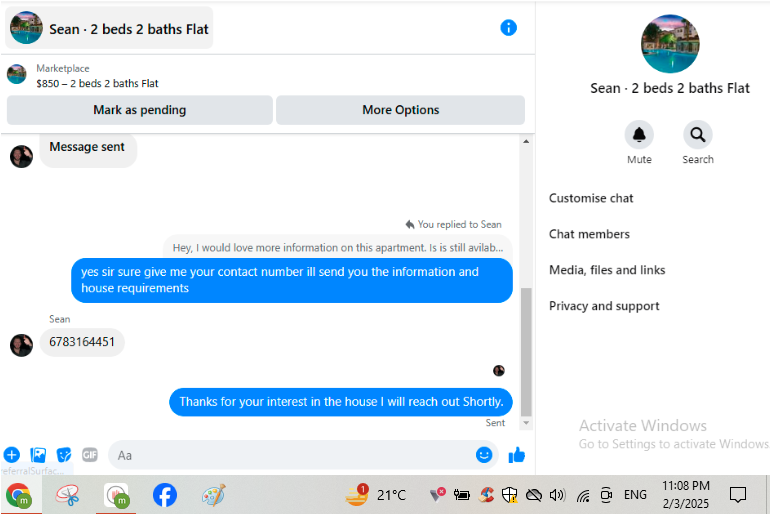Open Facebook from the Windows taskbar
This screenshot has width=771, height=515.
[x=165, y=495]
